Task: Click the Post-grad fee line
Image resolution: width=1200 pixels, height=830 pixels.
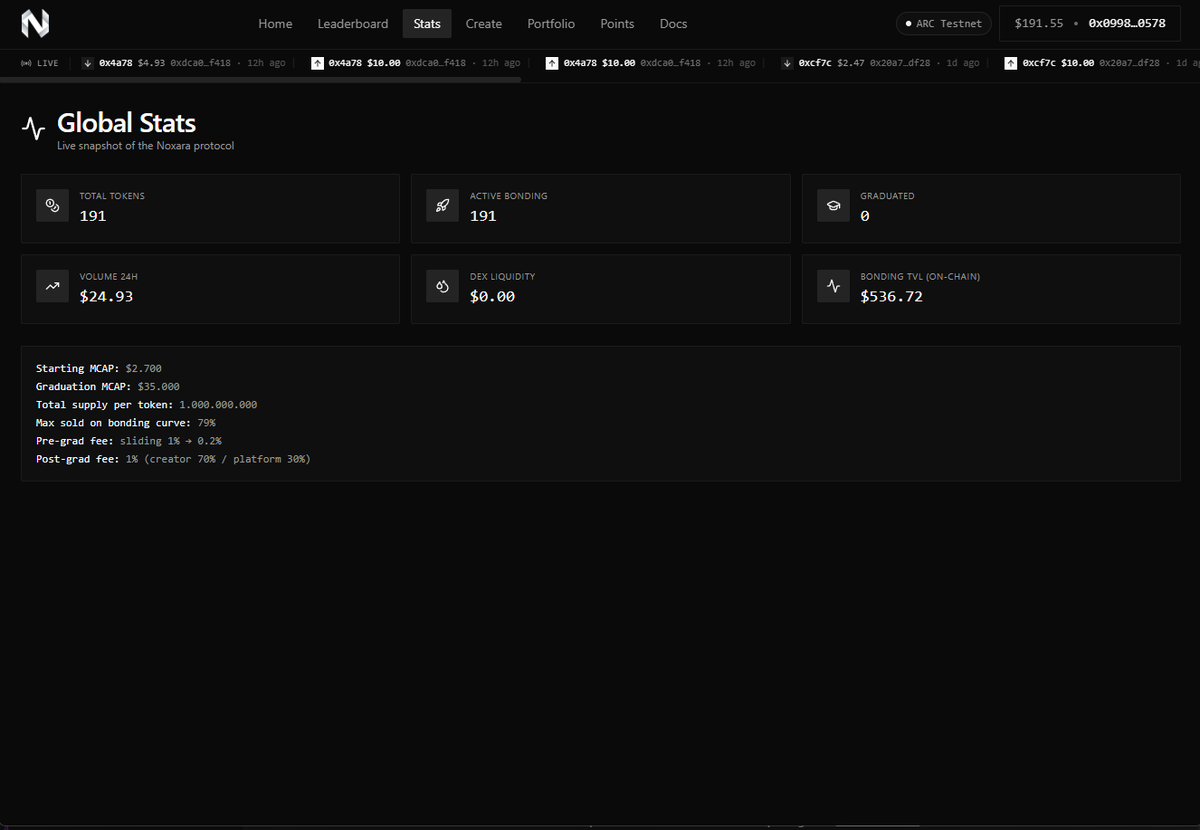Action: (x=173, y=459)
